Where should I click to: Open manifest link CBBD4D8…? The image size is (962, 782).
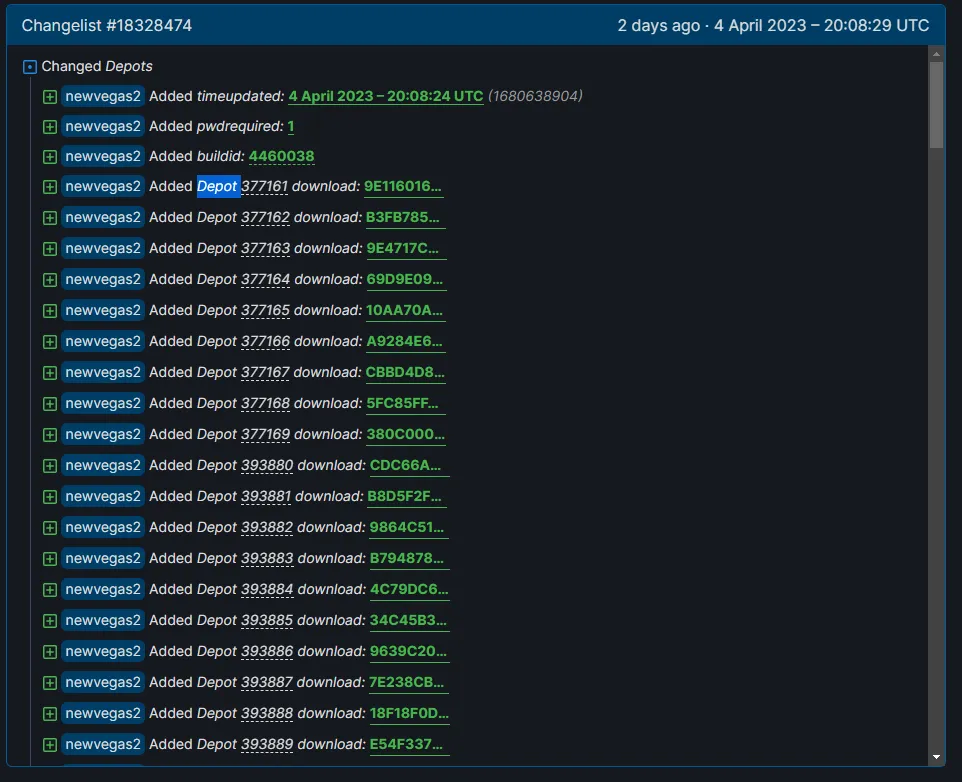tap(405, 372)
